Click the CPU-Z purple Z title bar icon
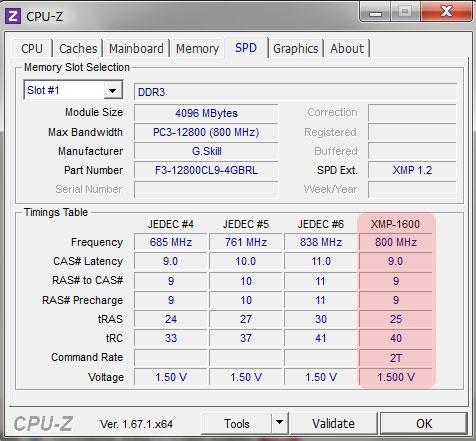 pos(13,16)
